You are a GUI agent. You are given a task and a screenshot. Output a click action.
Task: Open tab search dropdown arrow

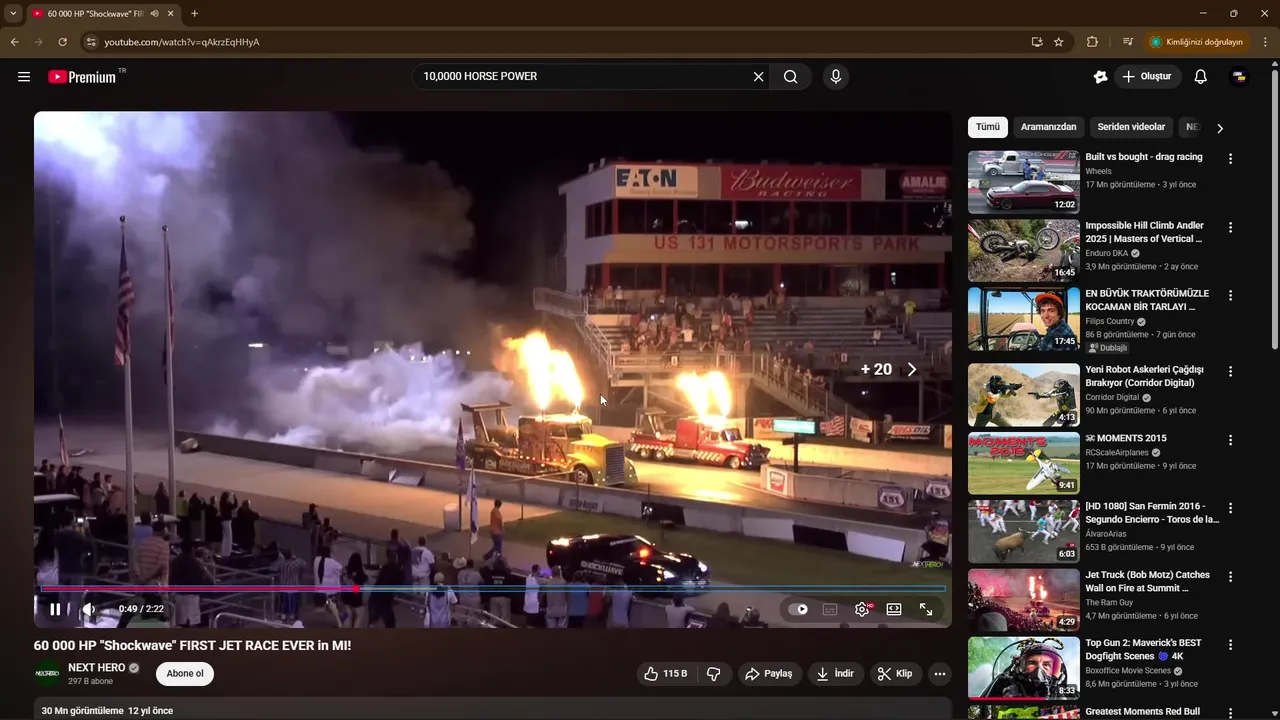[13, 14]
